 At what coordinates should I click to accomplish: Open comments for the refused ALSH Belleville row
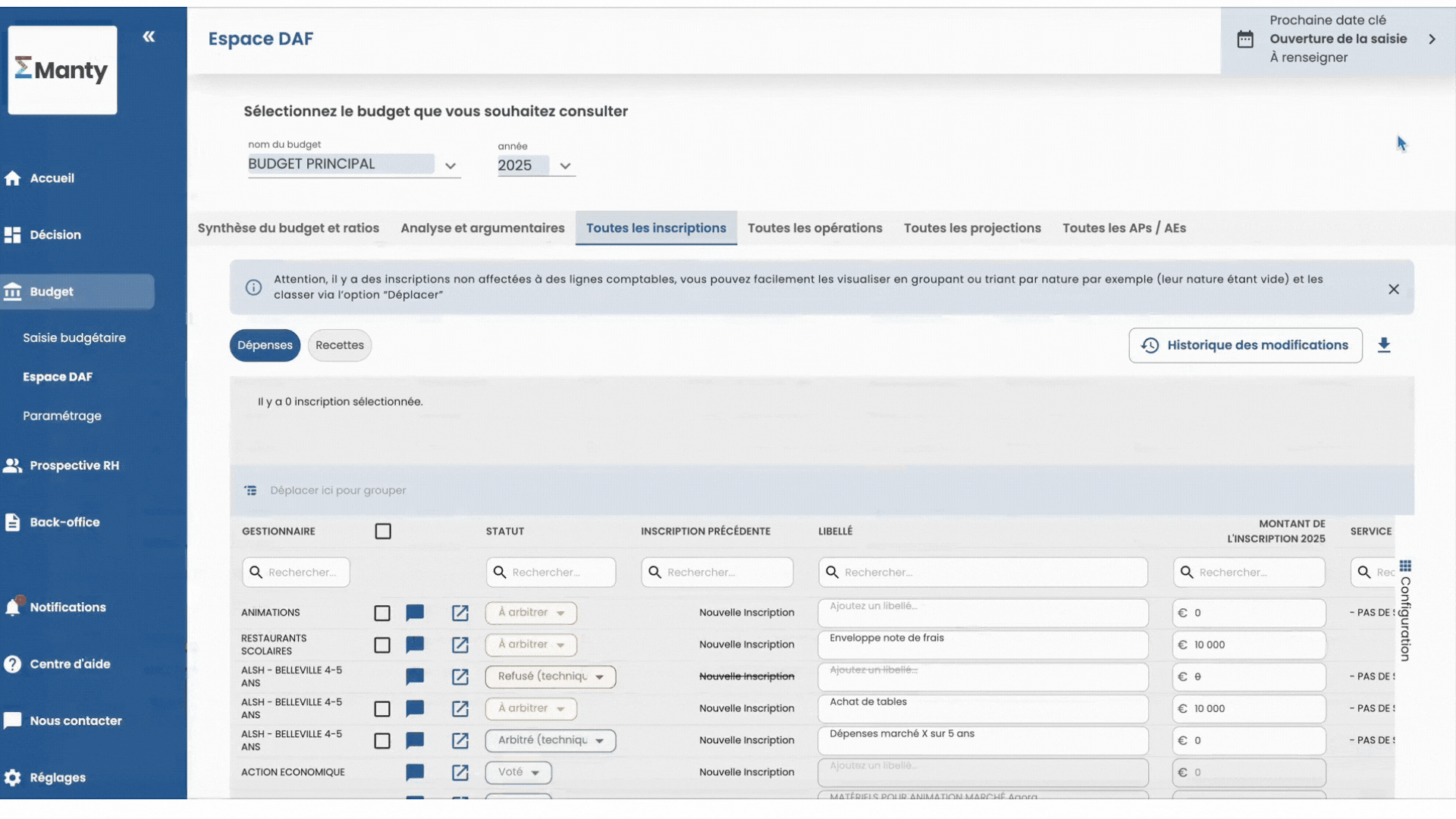[x=415, y=676]
